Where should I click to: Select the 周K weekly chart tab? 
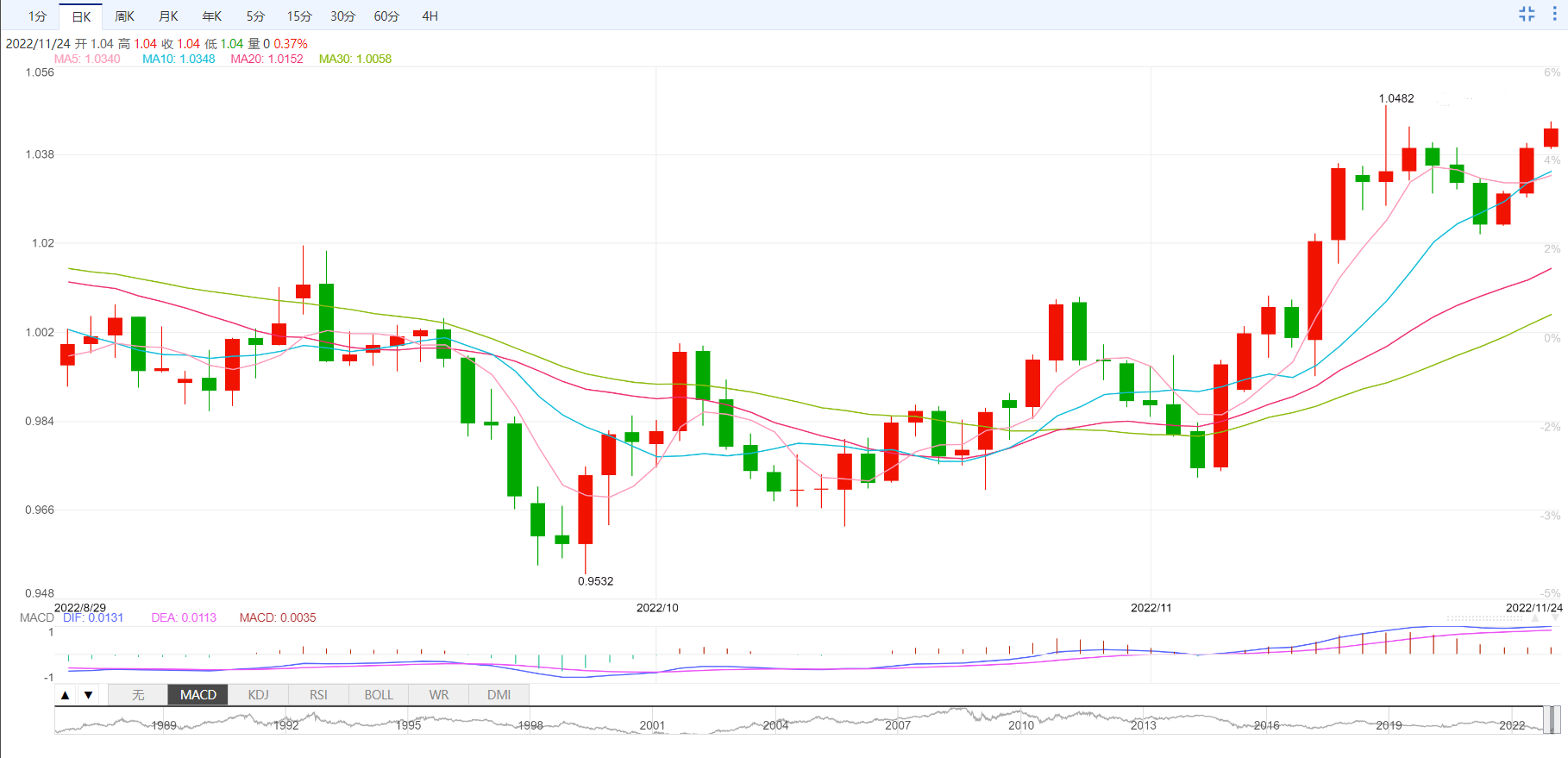(x=124, y=16)
